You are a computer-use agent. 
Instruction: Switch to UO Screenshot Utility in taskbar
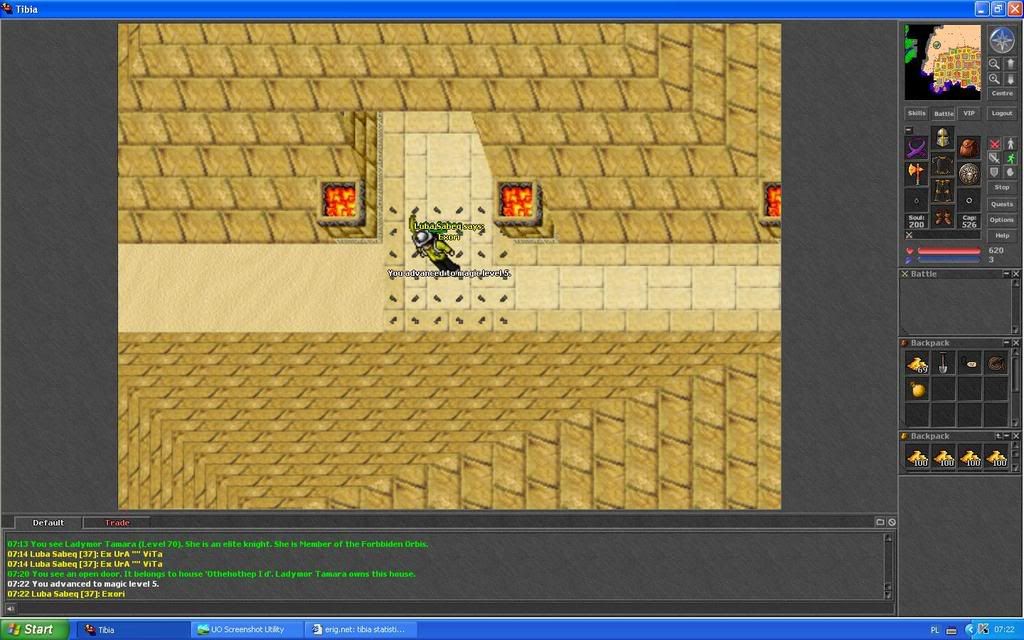pyautogui.click(x=247, y=630)
